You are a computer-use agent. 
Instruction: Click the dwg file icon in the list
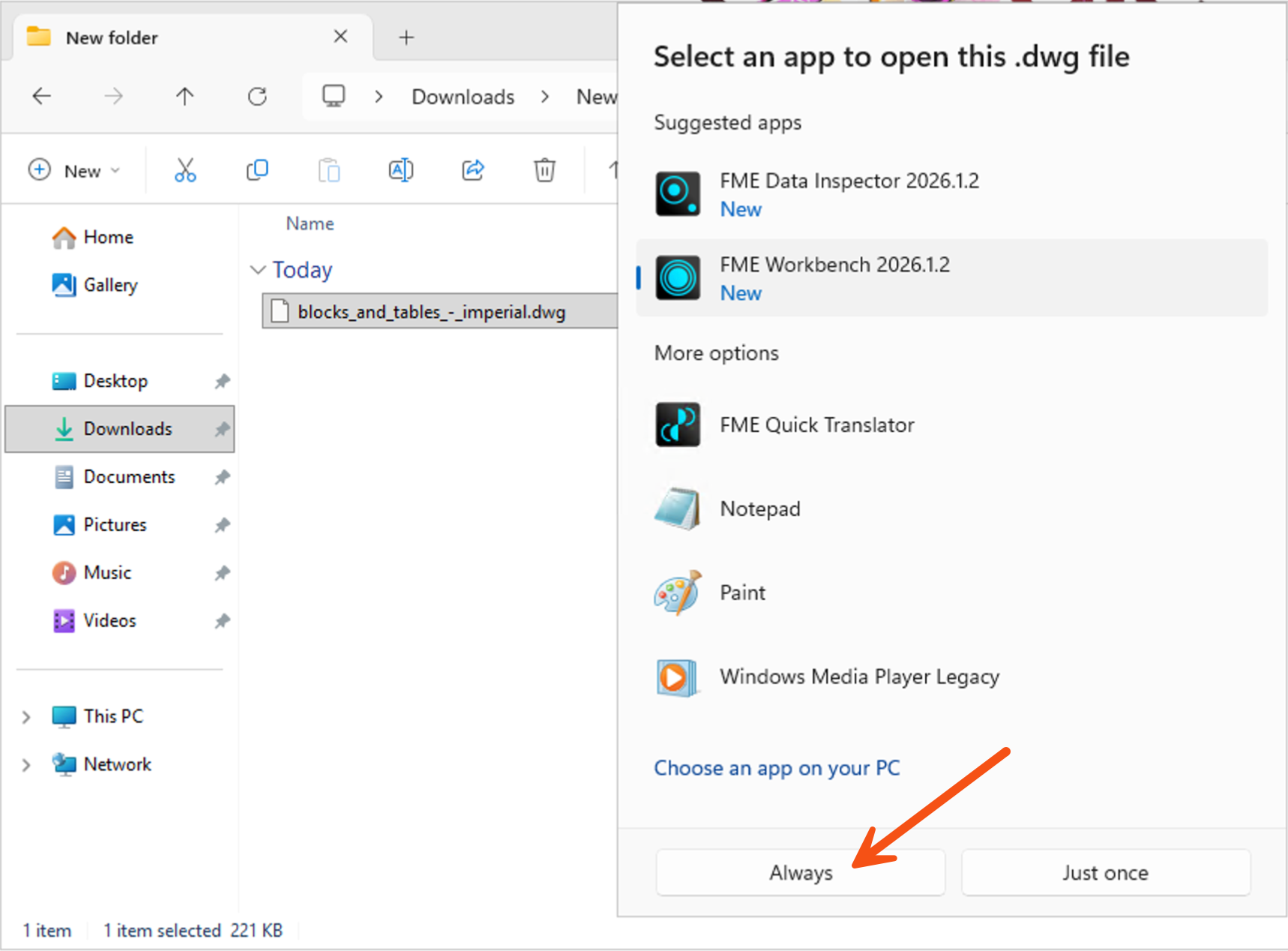(280, 311)
